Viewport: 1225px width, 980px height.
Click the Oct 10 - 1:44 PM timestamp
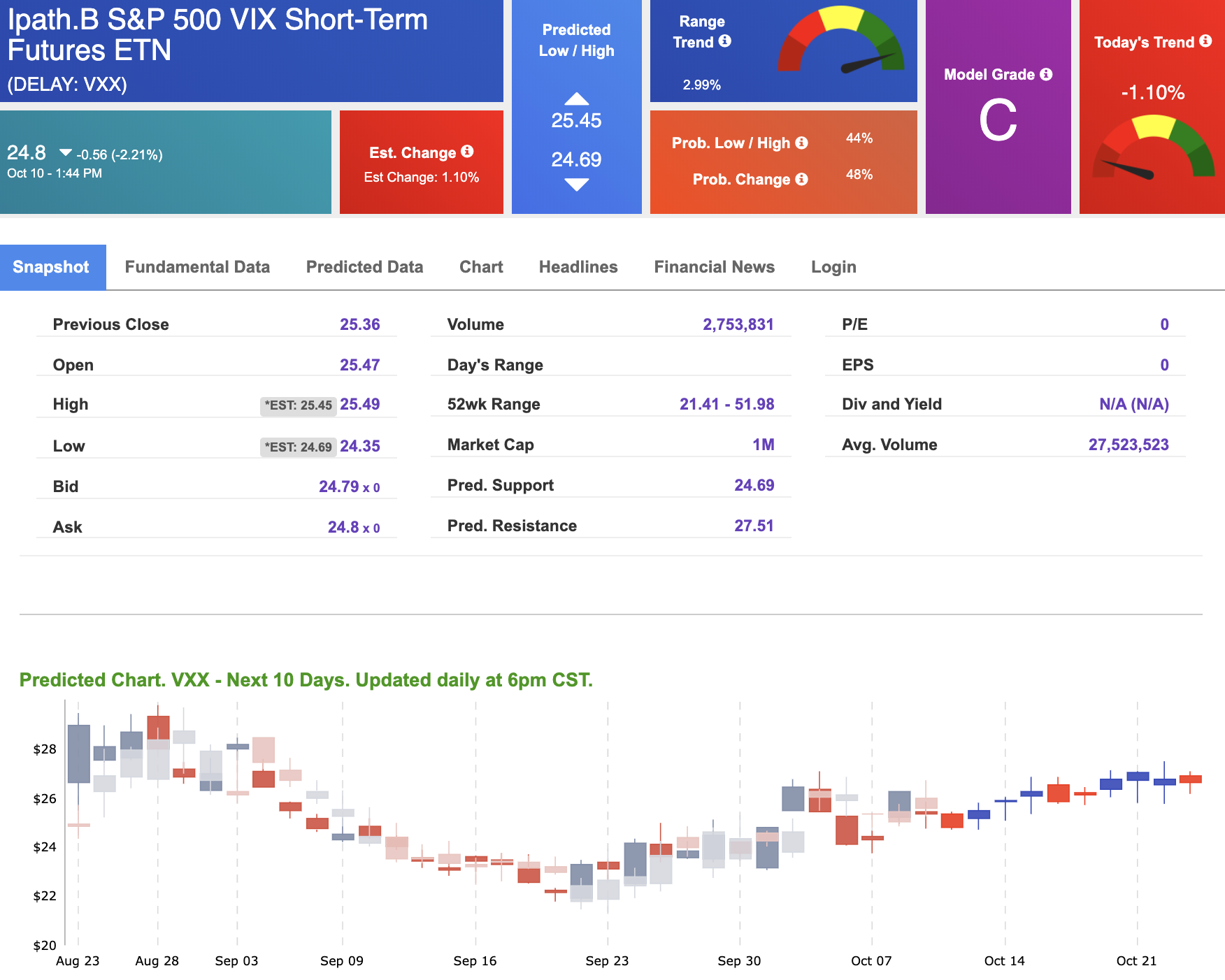[55, 173]
